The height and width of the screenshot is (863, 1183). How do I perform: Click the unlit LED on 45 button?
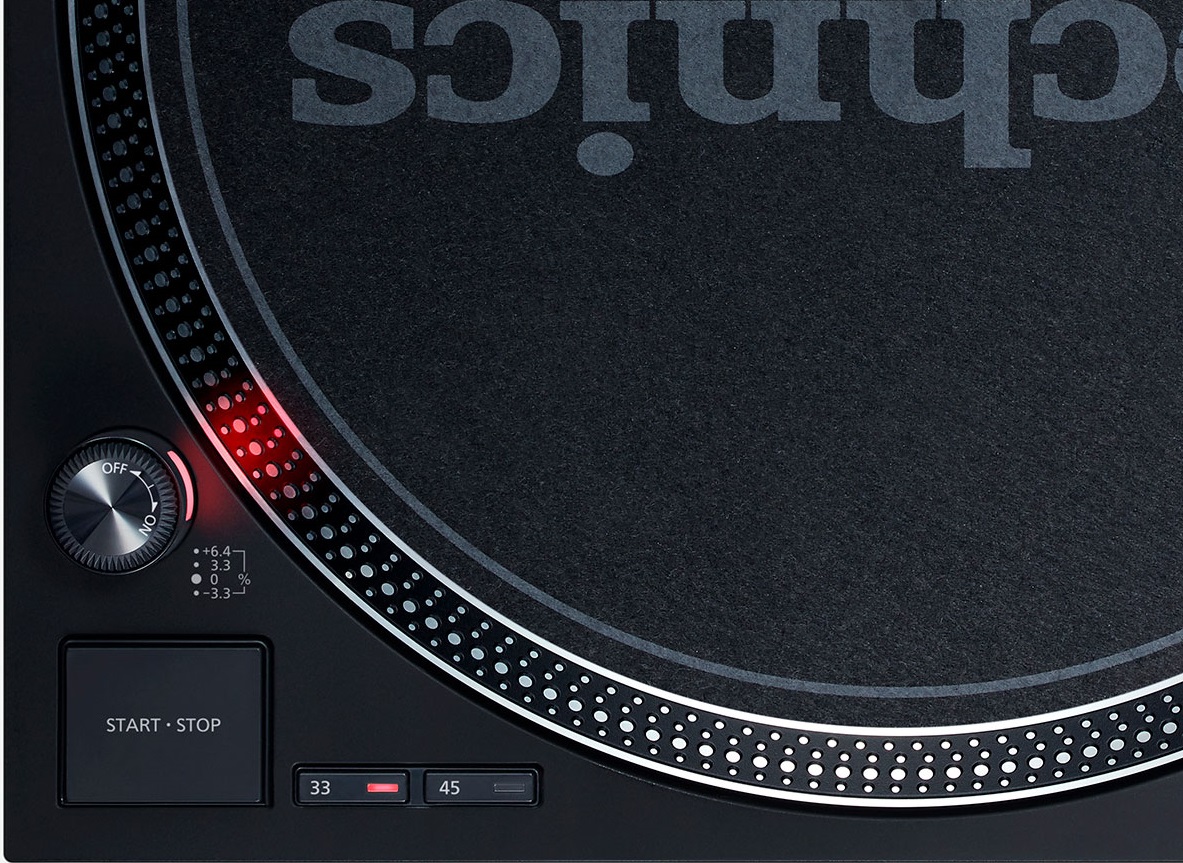tap(509, 788)
